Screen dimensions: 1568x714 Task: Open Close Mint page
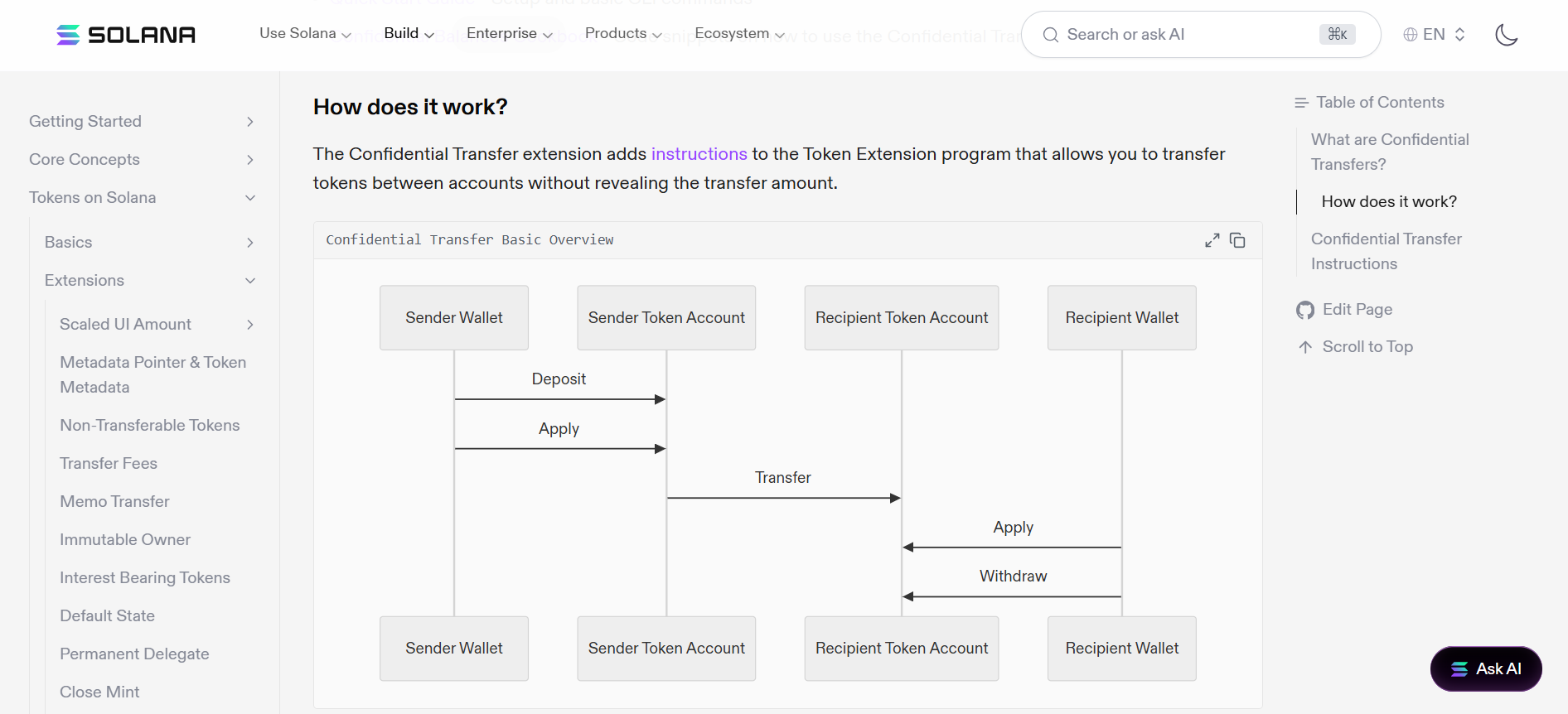tap(99, 692)
